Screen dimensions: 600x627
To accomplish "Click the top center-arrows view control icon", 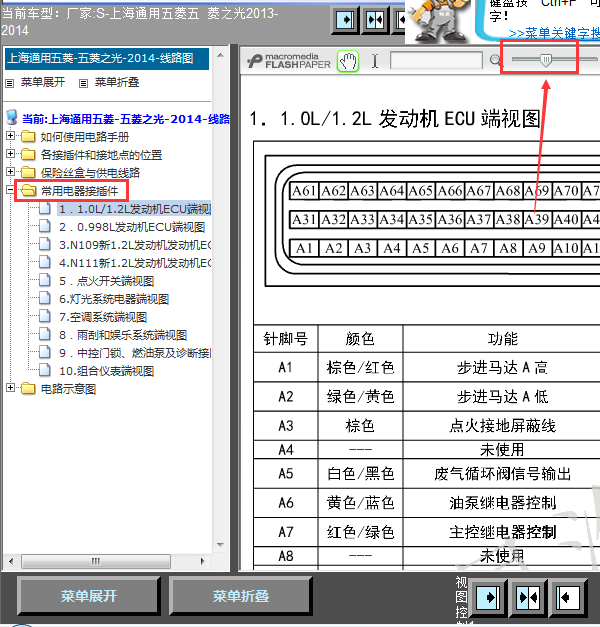I will tap(375, 19).
